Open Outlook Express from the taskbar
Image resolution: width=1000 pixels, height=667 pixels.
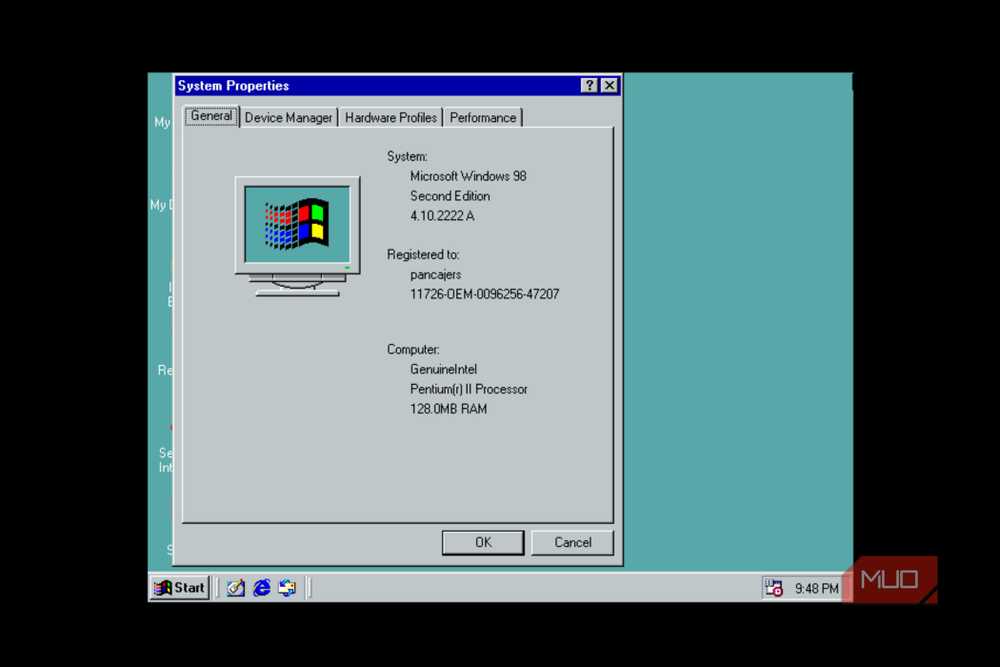[x=235, y=588]
